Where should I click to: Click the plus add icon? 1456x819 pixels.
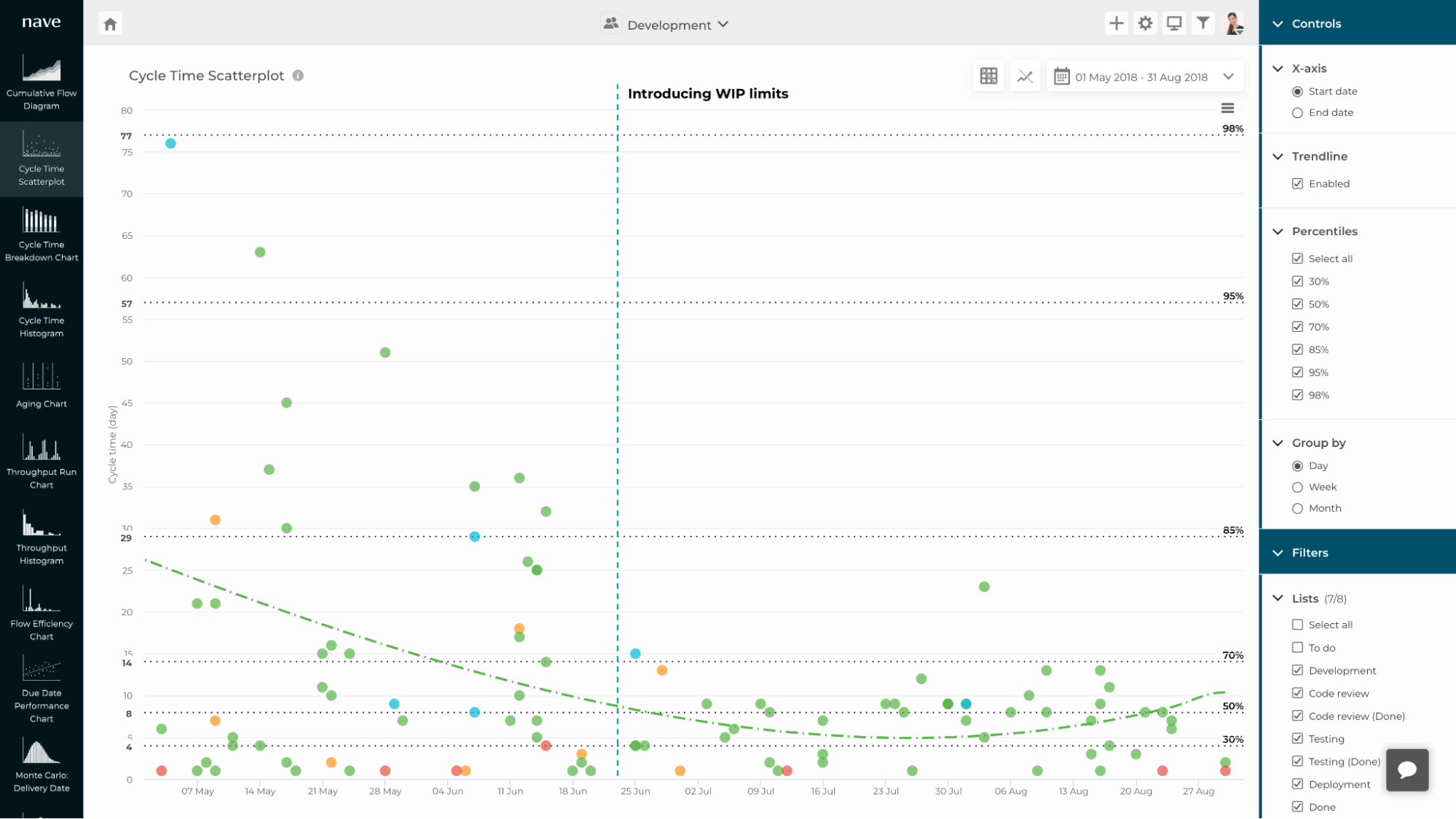(1116, 23)
